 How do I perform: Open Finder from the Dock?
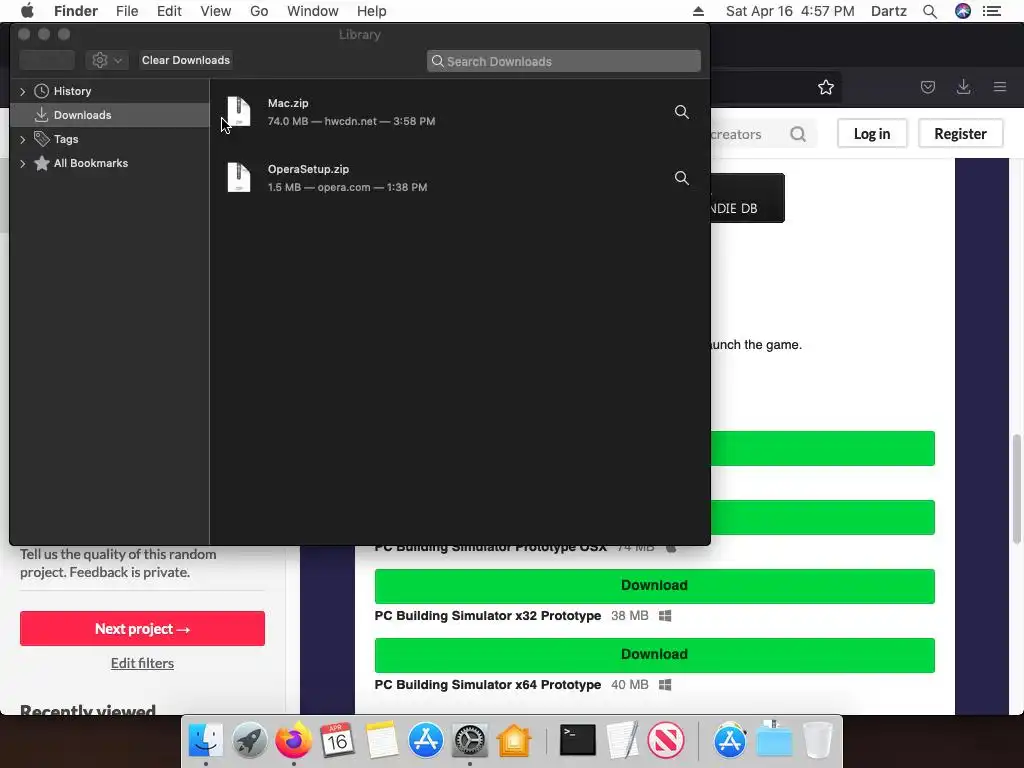click(x=206, y=741)
